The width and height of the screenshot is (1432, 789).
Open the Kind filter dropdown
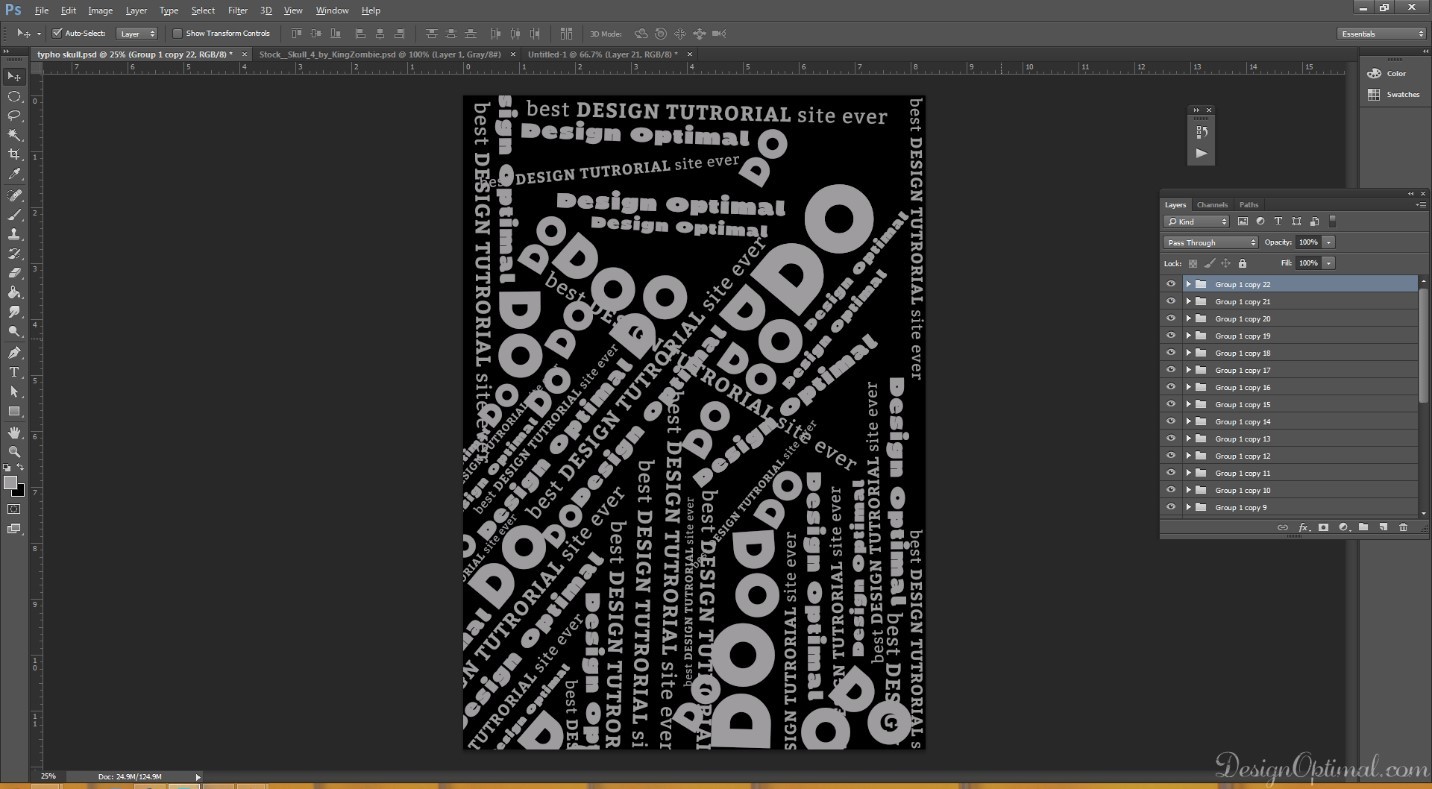[1196, 221]
